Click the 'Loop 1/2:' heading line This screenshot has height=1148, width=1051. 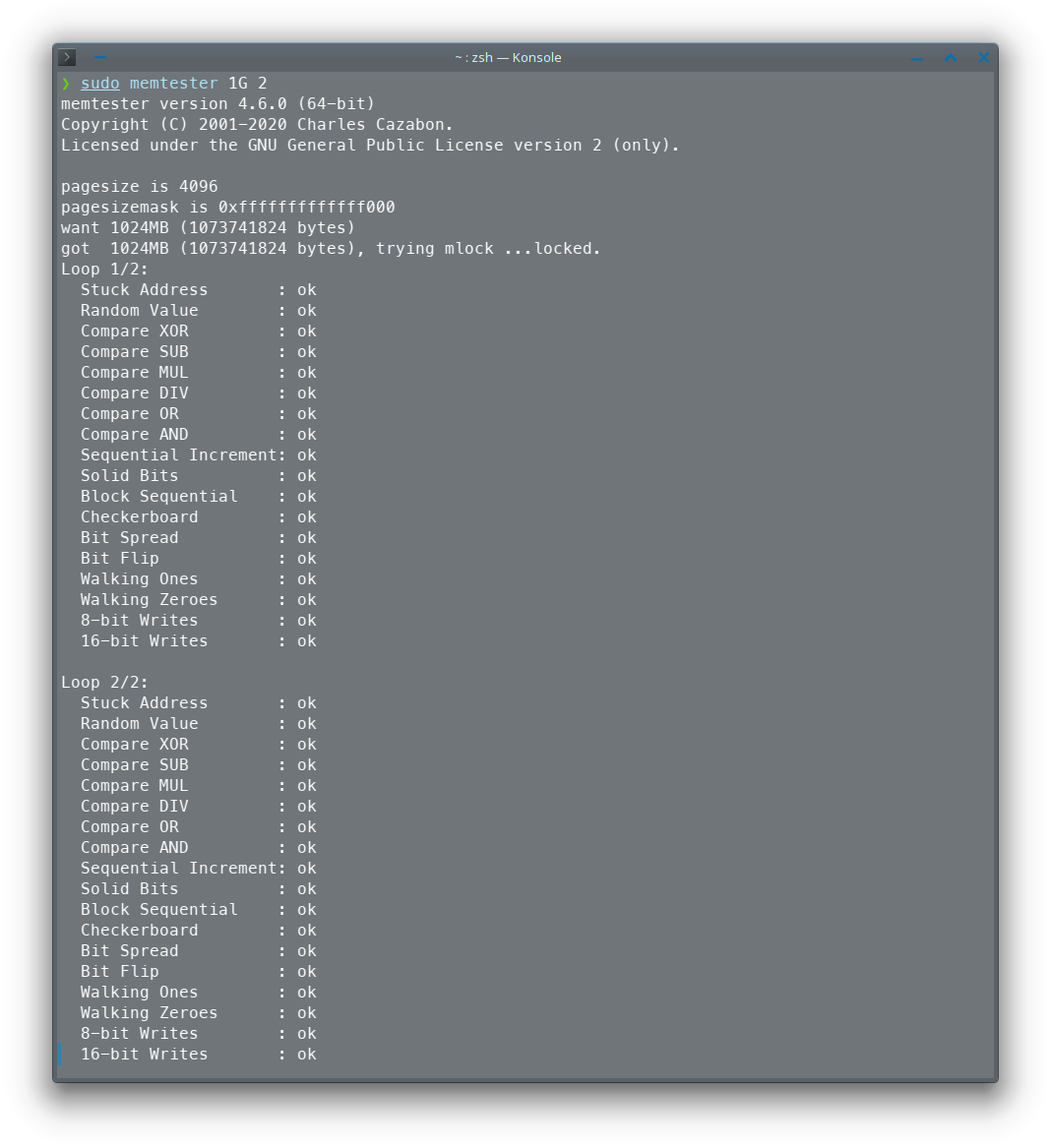coord(104,270)
